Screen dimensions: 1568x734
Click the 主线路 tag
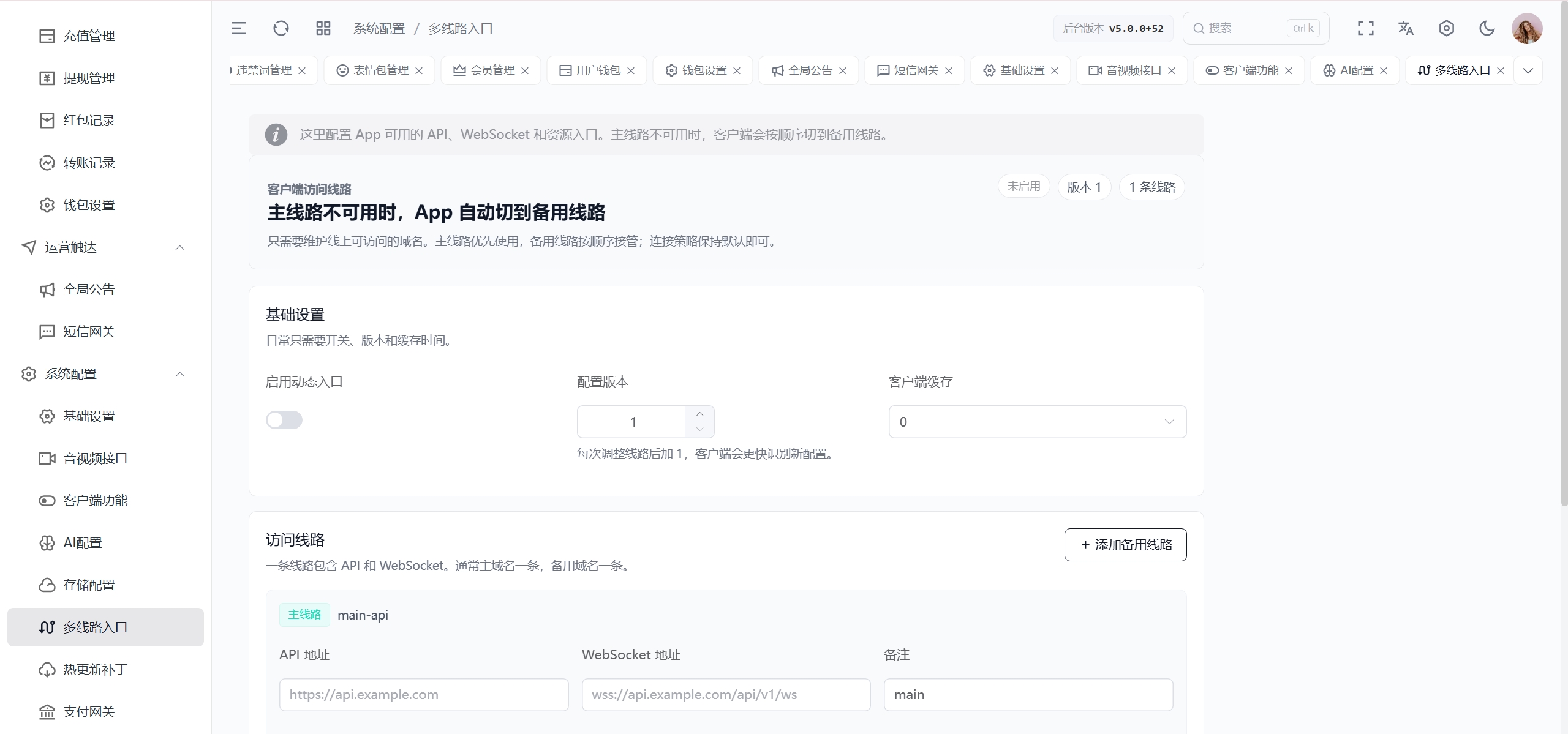click(x=304, y=615)
